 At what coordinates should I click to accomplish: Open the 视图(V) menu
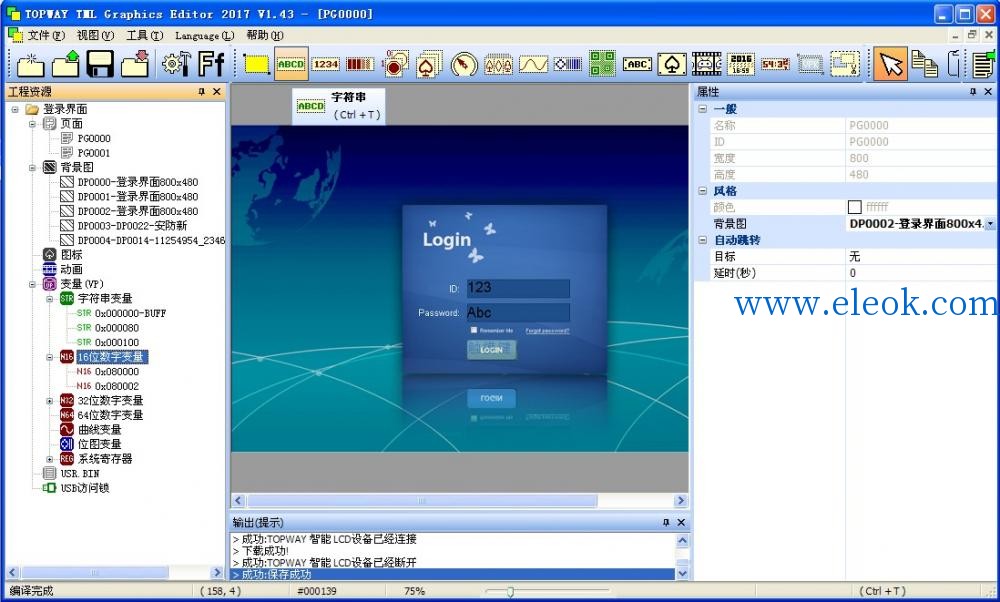click(x=95, y=36)
